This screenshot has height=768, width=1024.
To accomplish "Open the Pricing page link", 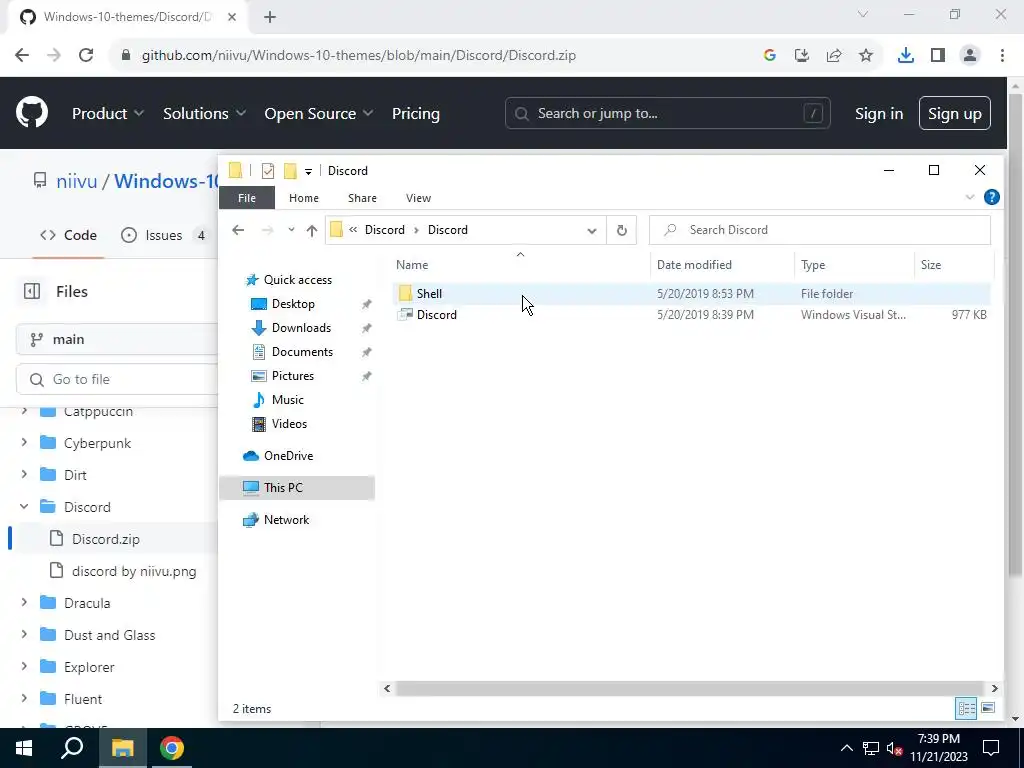I will pos(416,114).
